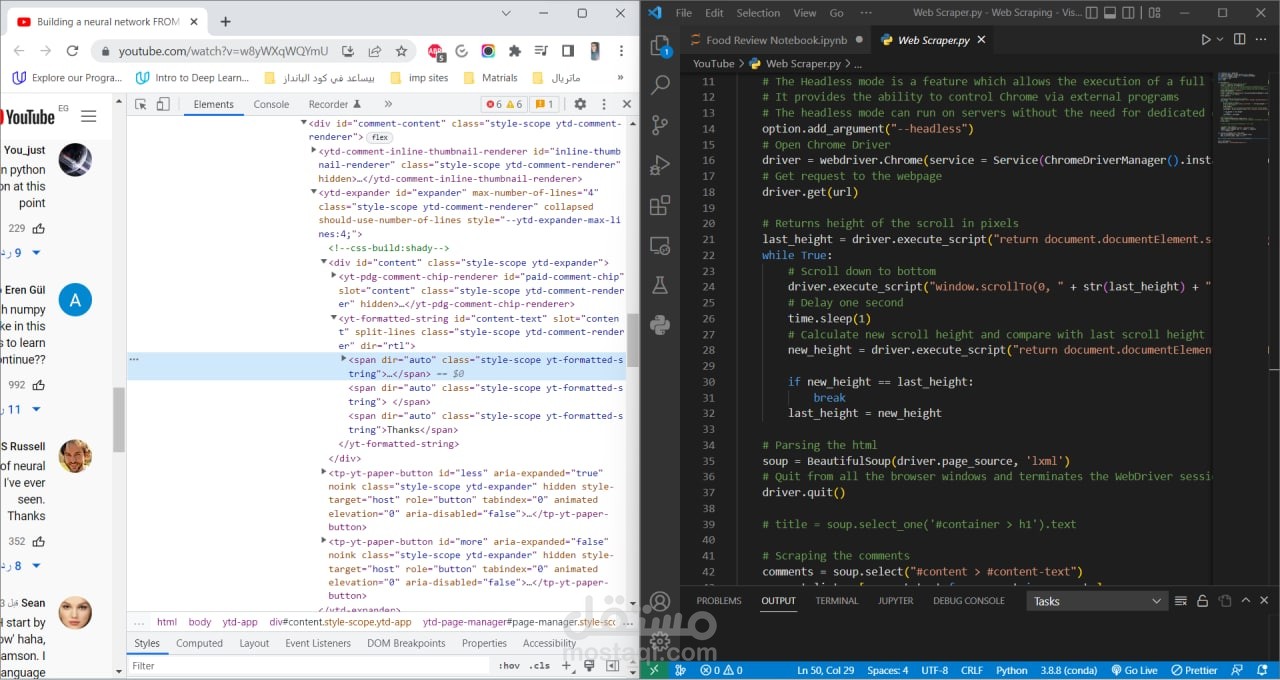The width and height of the screenshot is (1280, 680).
Task: Open the TERMINAL panel tab
Action: pos(837,601)
